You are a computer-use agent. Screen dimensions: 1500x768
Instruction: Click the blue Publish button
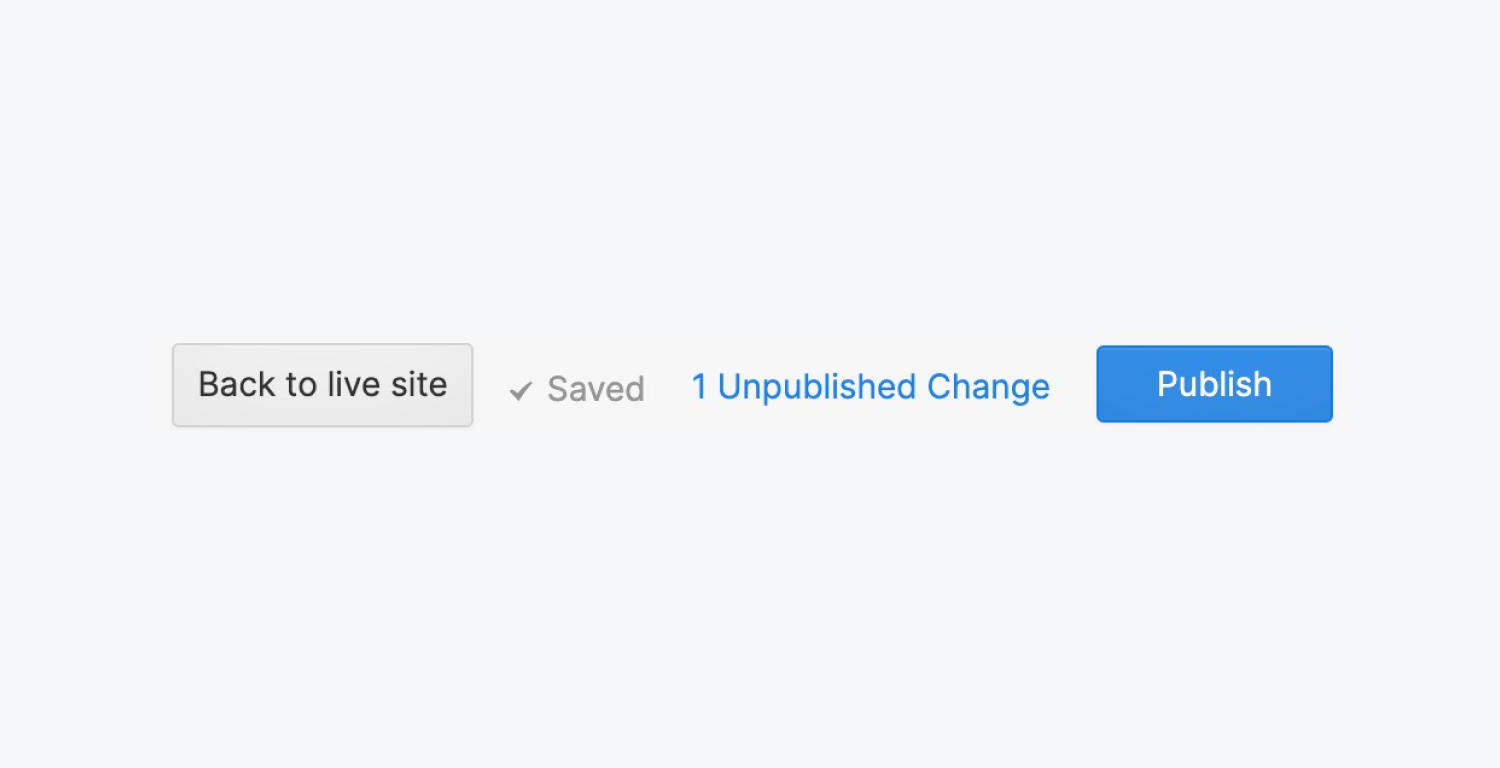pos(1214,384)
